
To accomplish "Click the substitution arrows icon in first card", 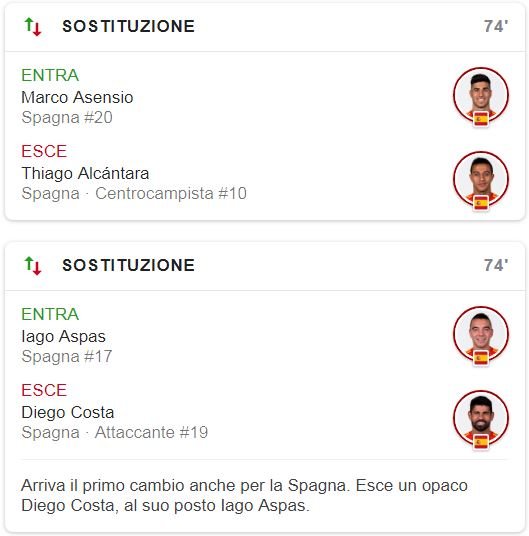I will pos(33,27).
